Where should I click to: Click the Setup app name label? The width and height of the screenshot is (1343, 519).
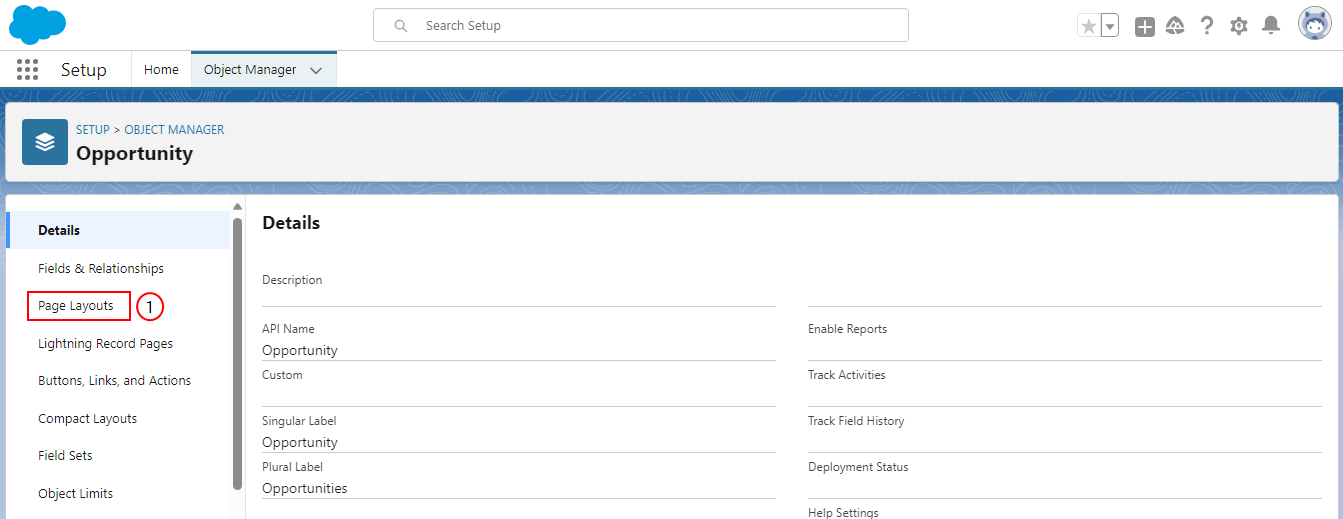click(83, 70)
